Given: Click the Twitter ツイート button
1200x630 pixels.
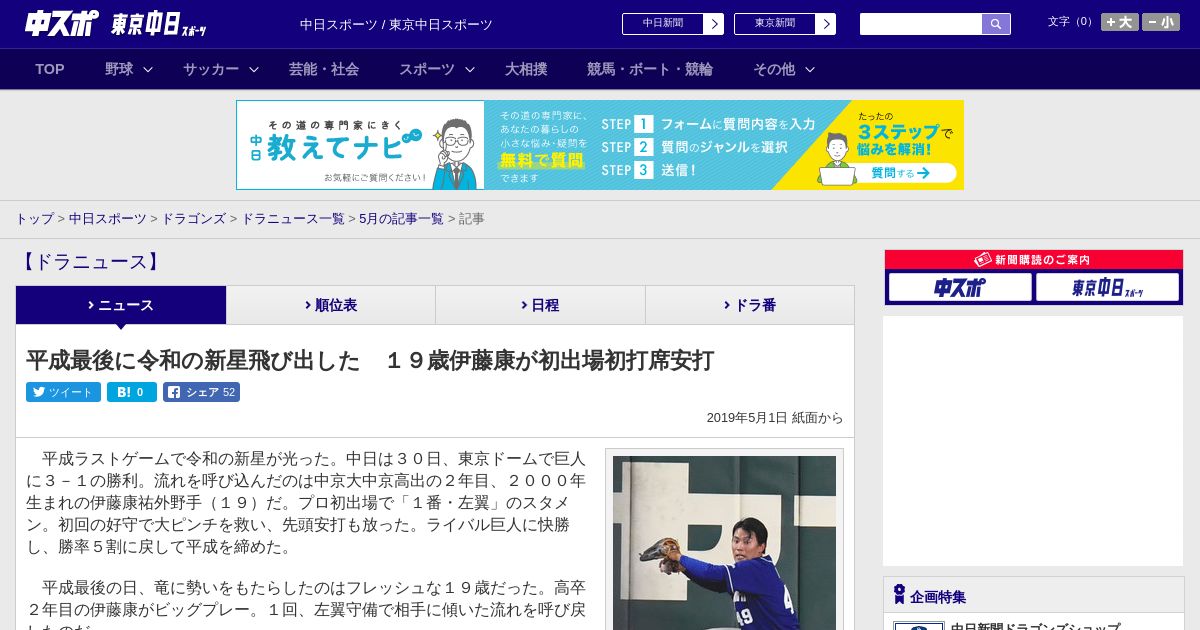Looking at the screenshot, I should tap(63, 392).
